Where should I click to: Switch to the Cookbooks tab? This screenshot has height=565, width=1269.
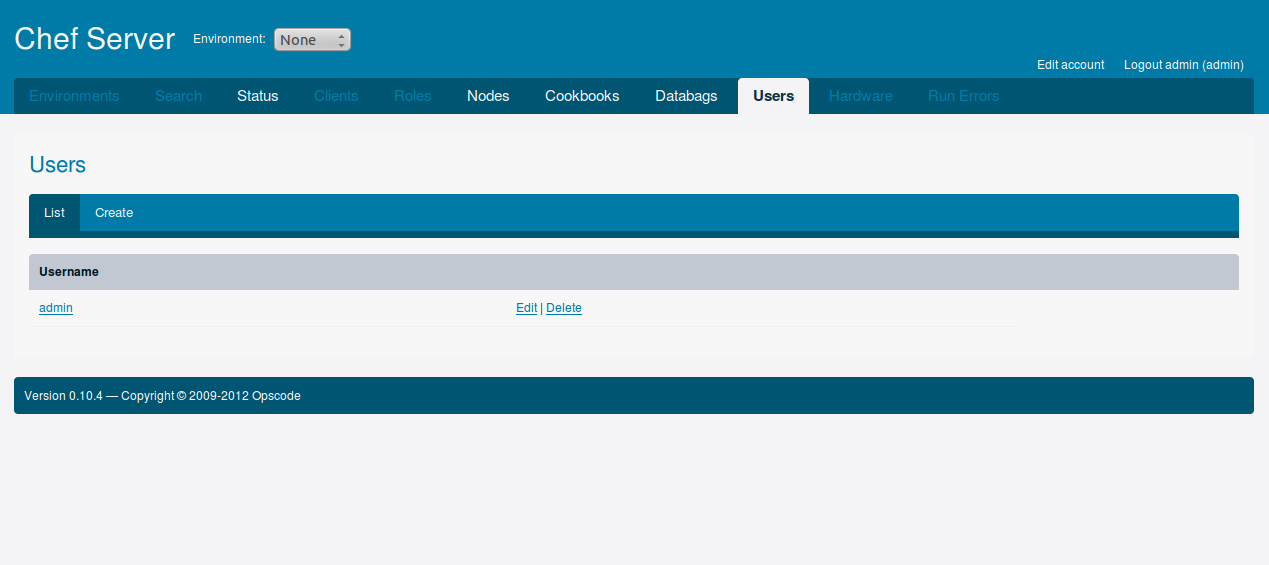[x=582, y=96]
